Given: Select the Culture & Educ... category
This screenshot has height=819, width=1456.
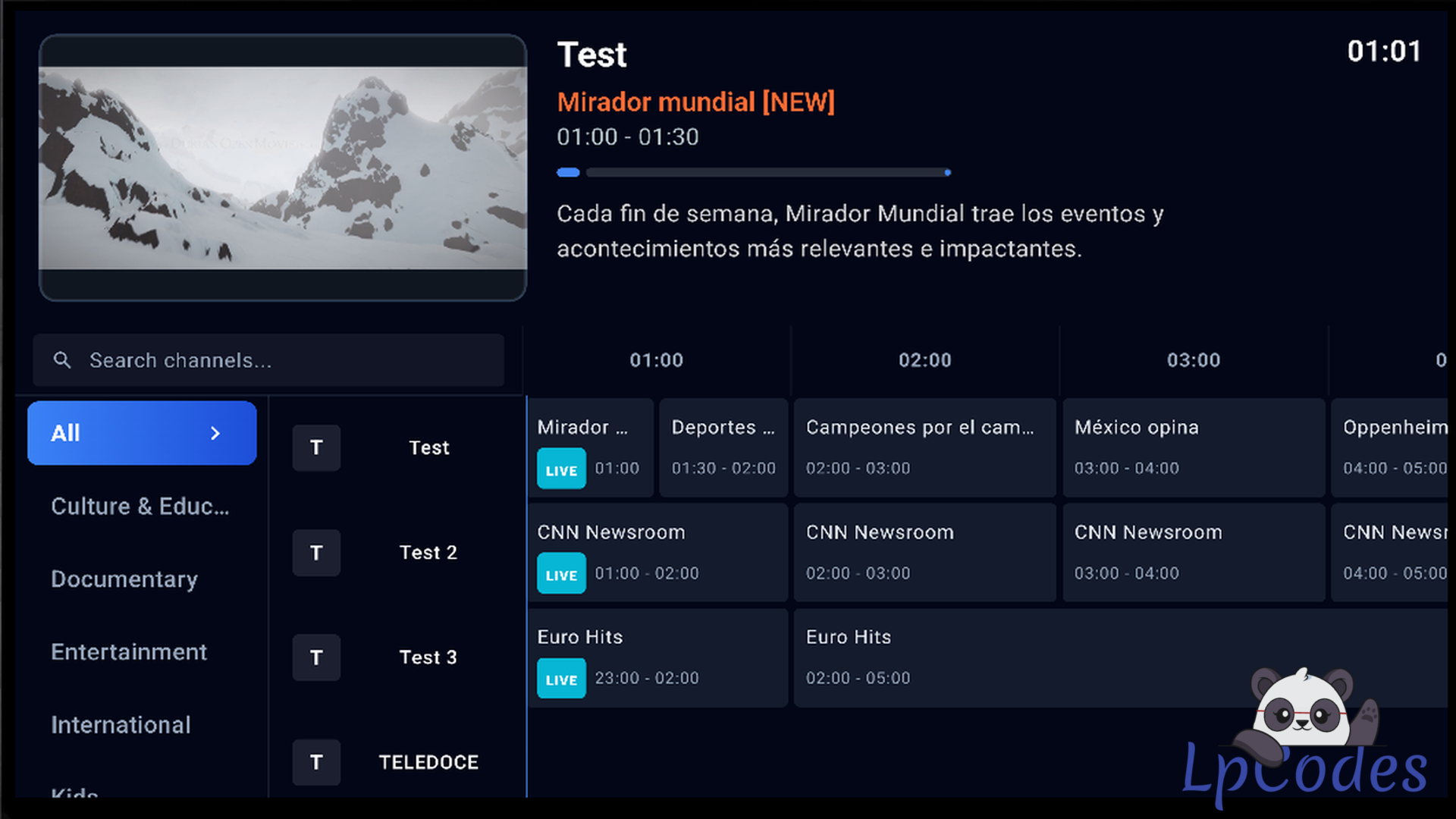Looking at the screenshot, I should click(x=140, y=507).
